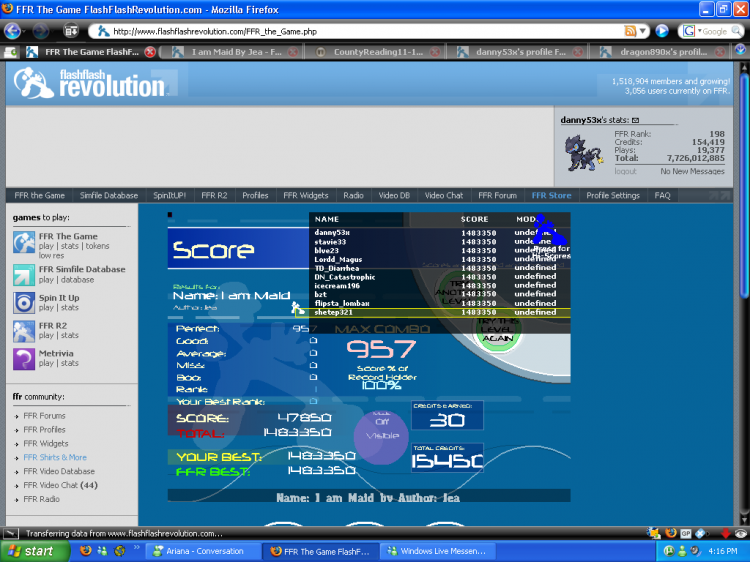Open FFR Forum nav item
This screenshot has width=750, height=562.
pyautogui.click(x=497, y=195)
